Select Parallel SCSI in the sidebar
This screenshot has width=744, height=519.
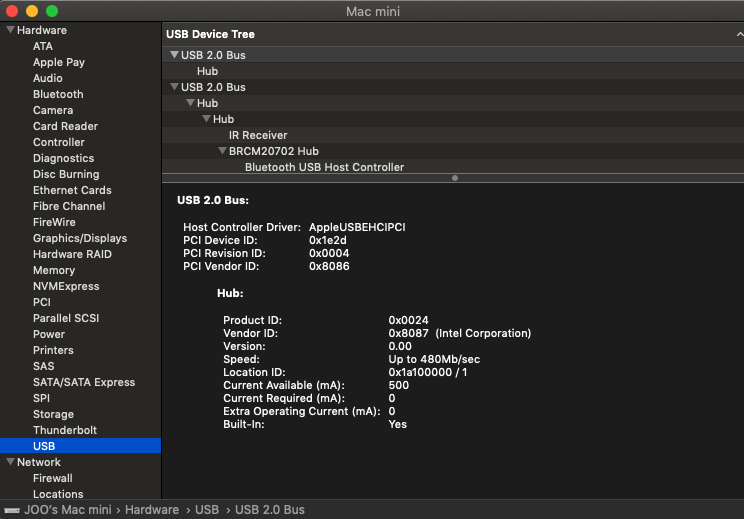coord(66,318)
